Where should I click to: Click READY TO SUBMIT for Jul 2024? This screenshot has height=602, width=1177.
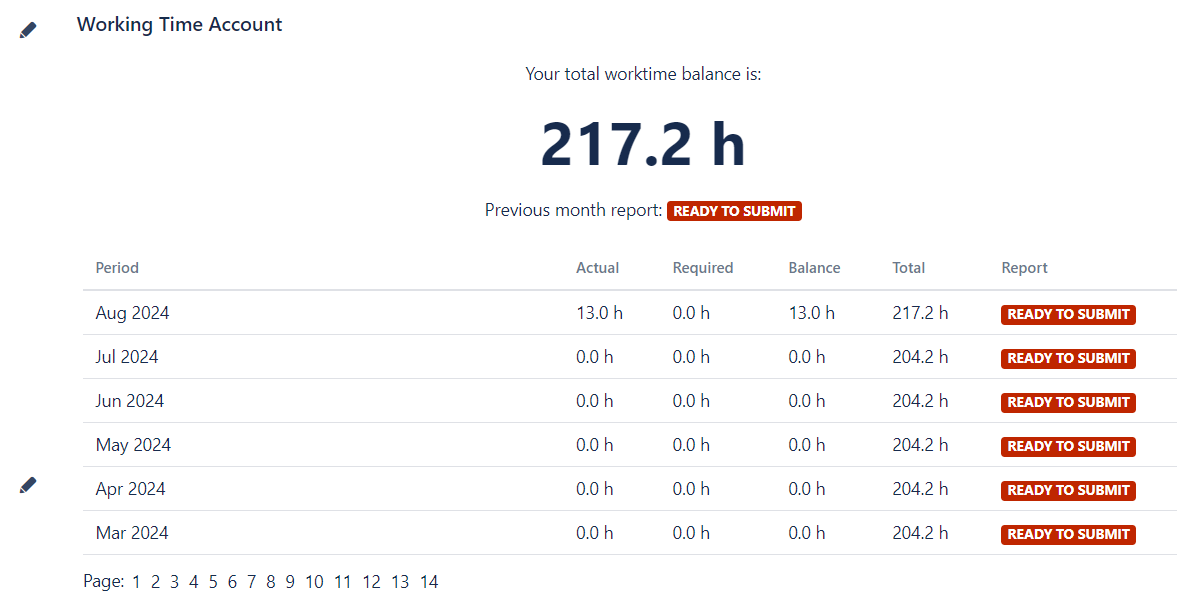click(1068, 358)
